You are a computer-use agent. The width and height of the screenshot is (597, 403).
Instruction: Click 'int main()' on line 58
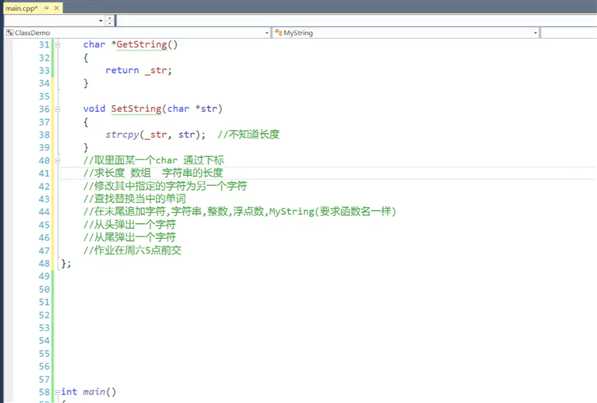click(x=89, y=392)
